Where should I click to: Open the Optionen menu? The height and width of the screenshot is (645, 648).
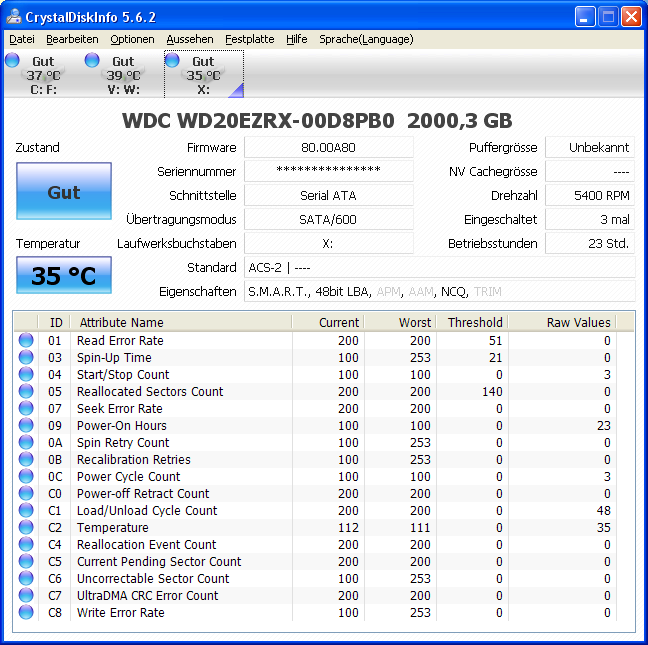[132, 39]
